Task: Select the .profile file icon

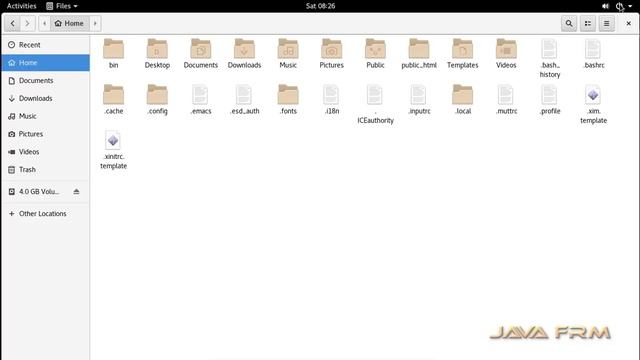Action: tap(549, 94)
